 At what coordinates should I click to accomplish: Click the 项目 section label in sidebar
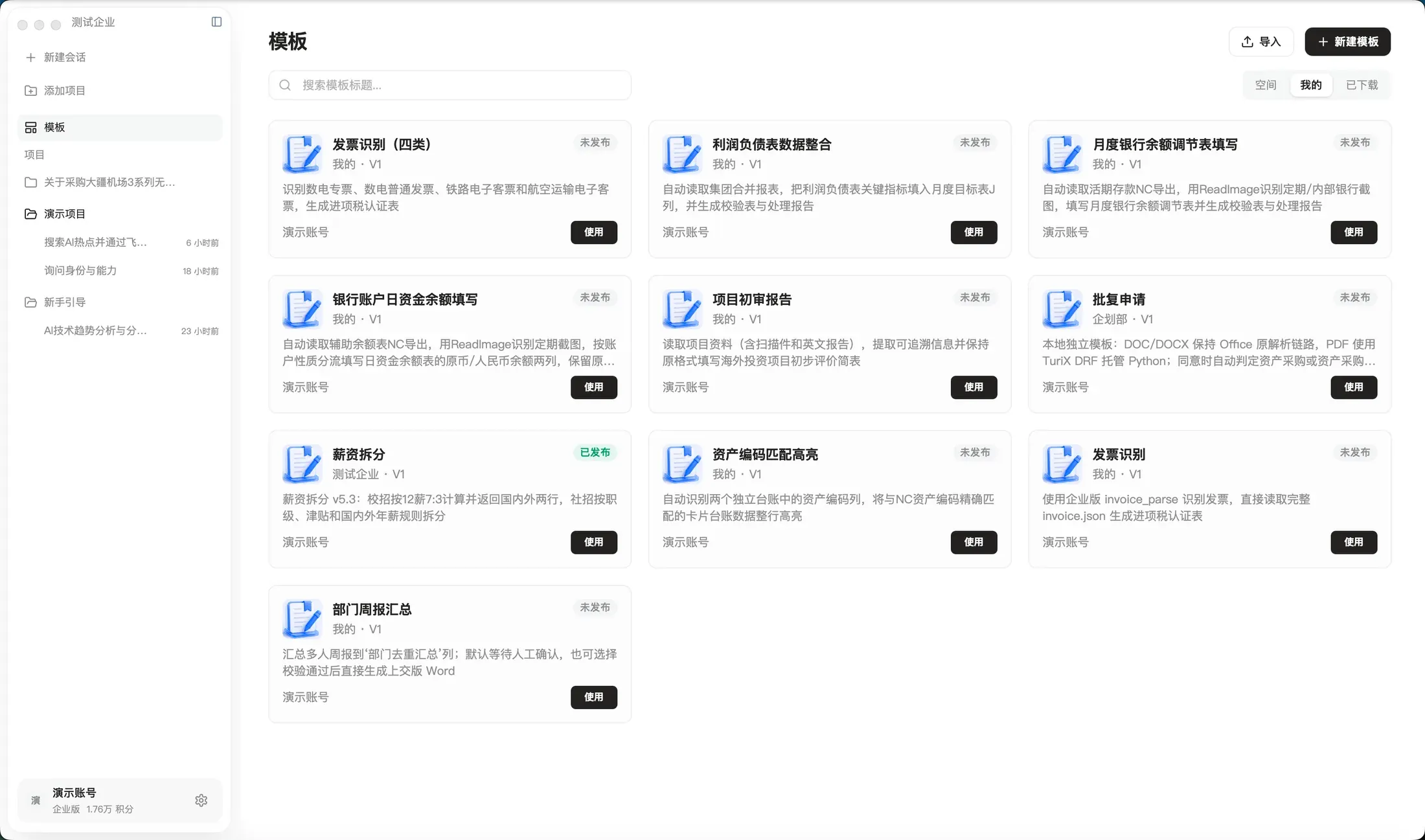34,155
